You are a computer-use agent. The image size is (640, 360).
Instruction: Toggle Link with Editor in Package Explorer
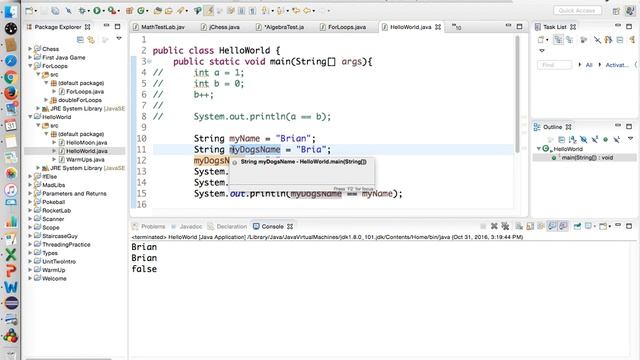(x=91, y=39)
